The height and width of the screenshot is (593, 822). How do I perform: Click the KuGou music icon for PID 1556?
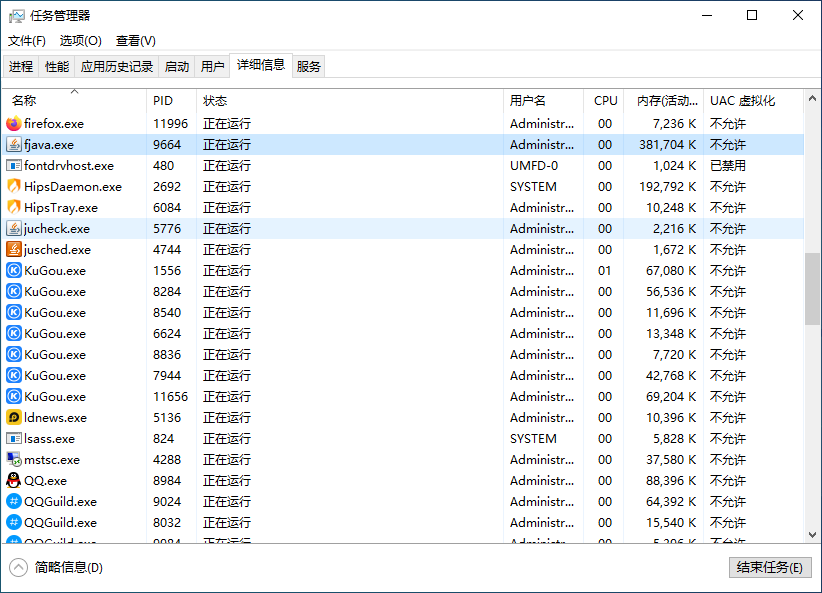click(14, 270)
